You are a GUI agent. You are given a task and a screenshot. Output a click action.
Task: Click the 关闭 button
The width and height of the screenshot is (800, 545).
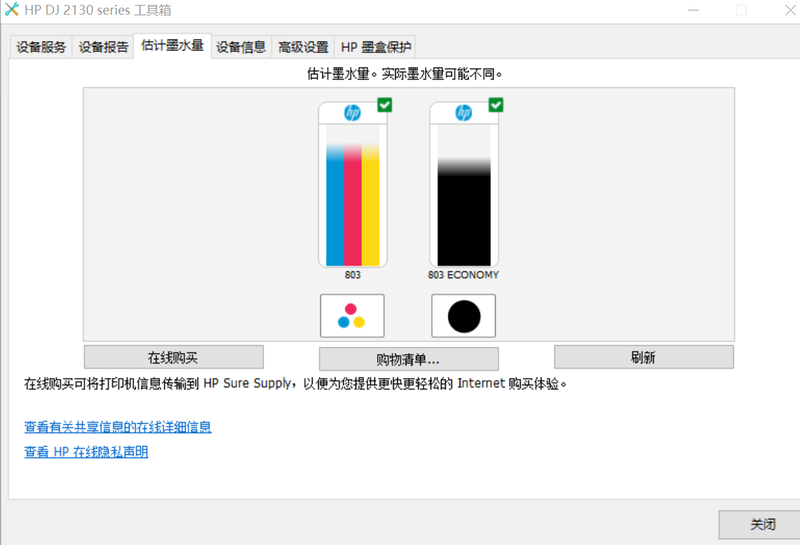pos(762,525)
